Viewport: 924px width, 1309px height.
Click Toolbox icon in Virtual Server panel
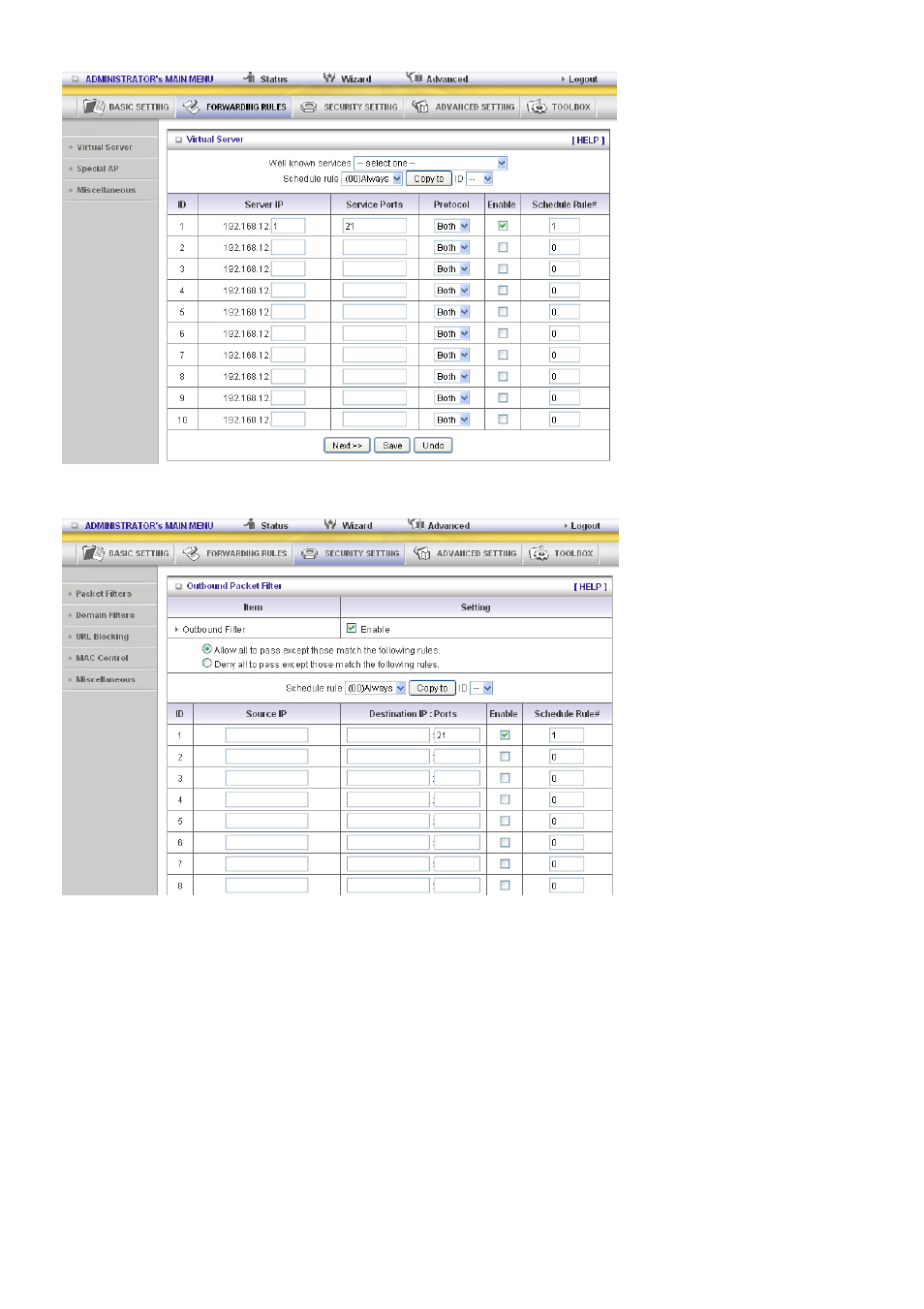(x=537, y=107)
